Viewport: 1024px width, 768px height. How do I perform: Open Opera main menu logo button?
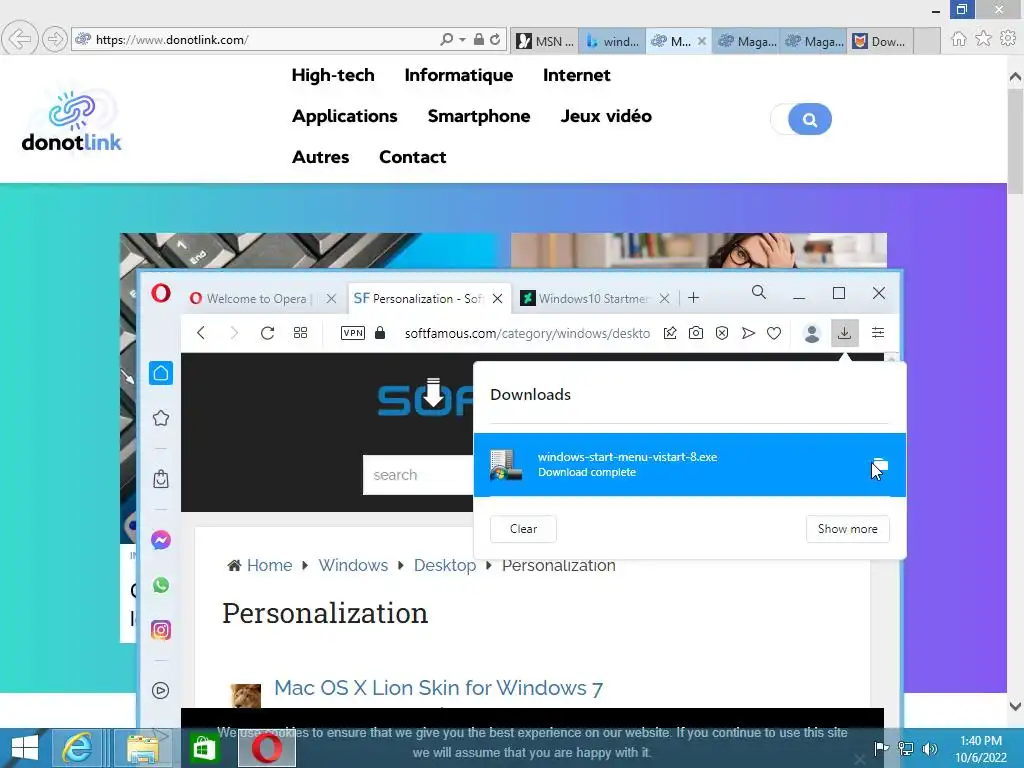point(161,293)
